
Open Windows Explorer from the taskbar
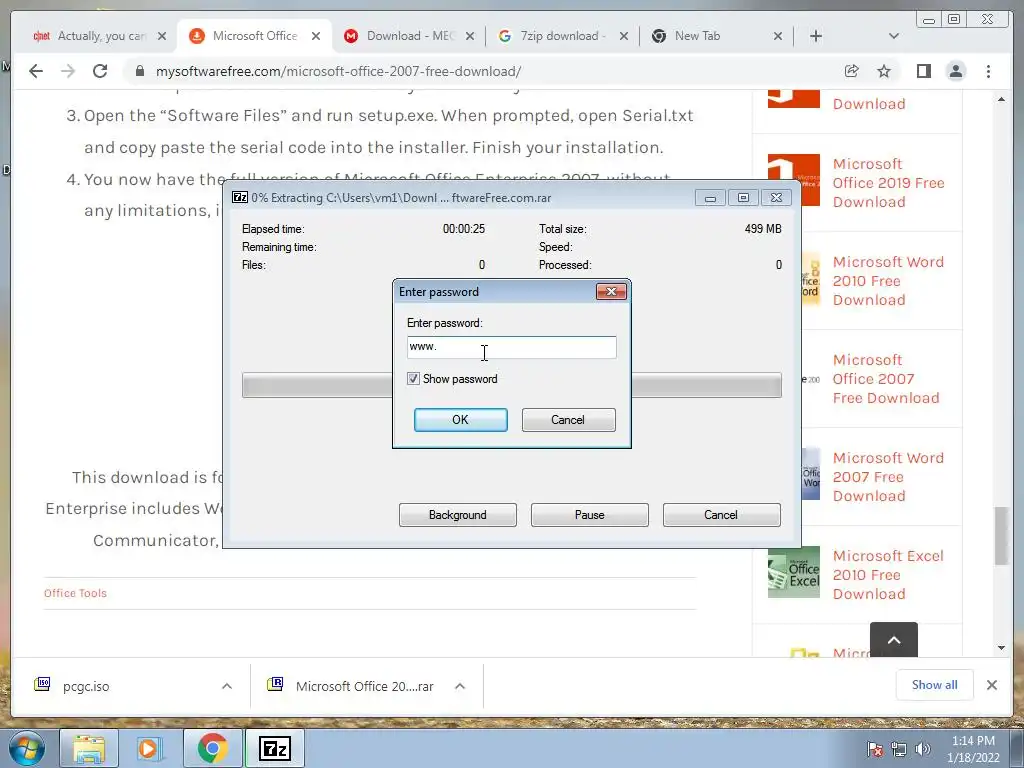click(89, 748)
